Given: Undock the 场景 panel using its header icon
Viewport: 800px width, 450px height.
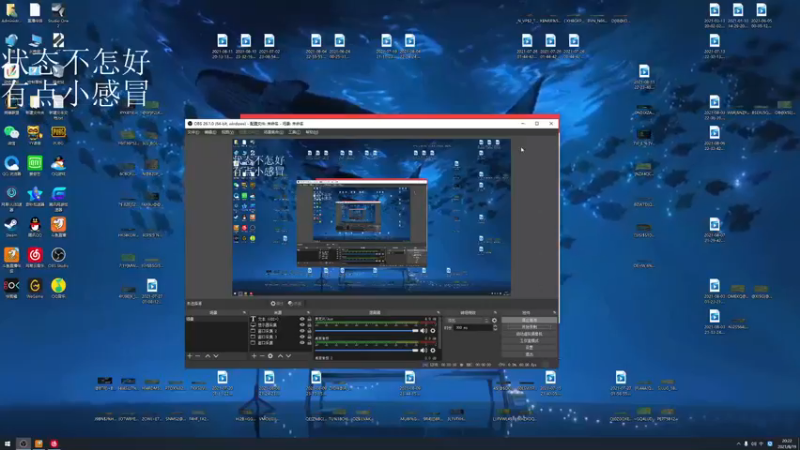Looking at the screenshot, I should [x=244, y=312].
